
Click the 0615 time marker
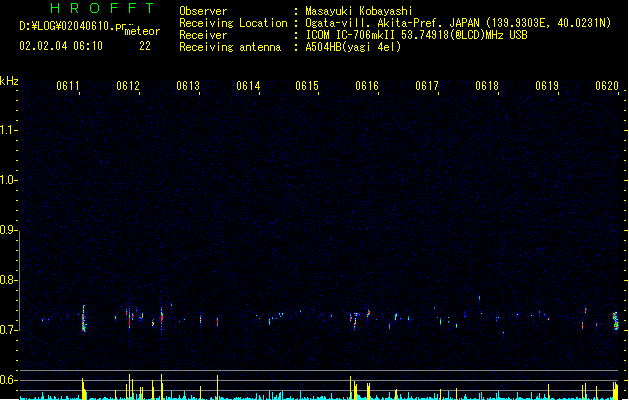(307, 85)
